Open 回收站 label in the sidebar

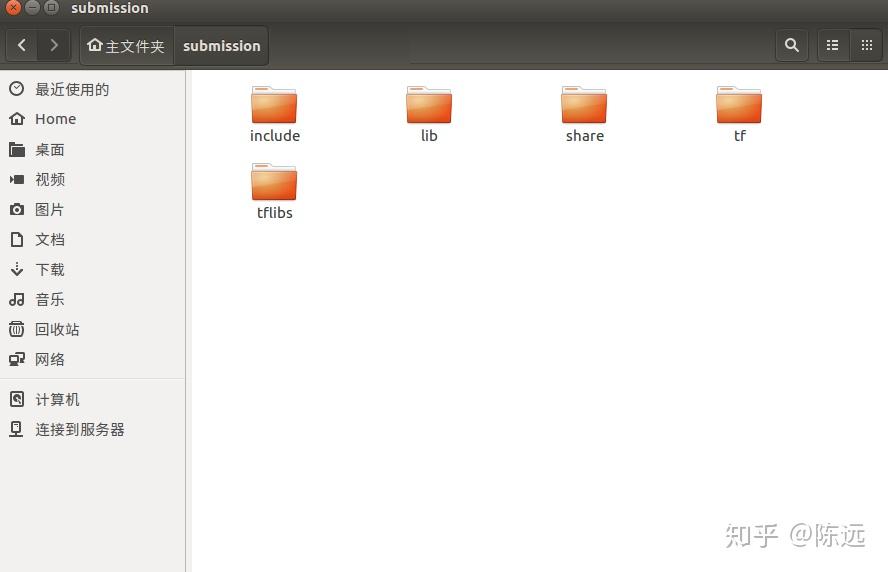point(57,329)
